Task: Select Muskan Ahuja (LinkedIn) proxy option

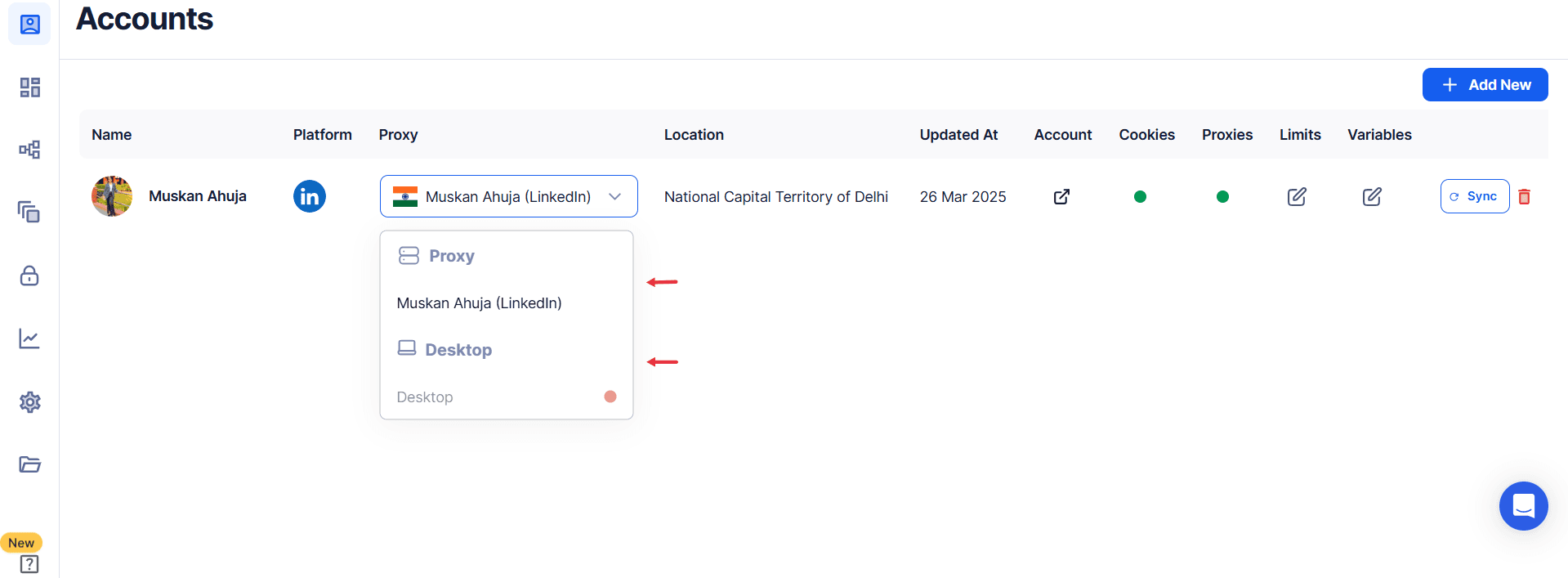Action: click(506, 303)
